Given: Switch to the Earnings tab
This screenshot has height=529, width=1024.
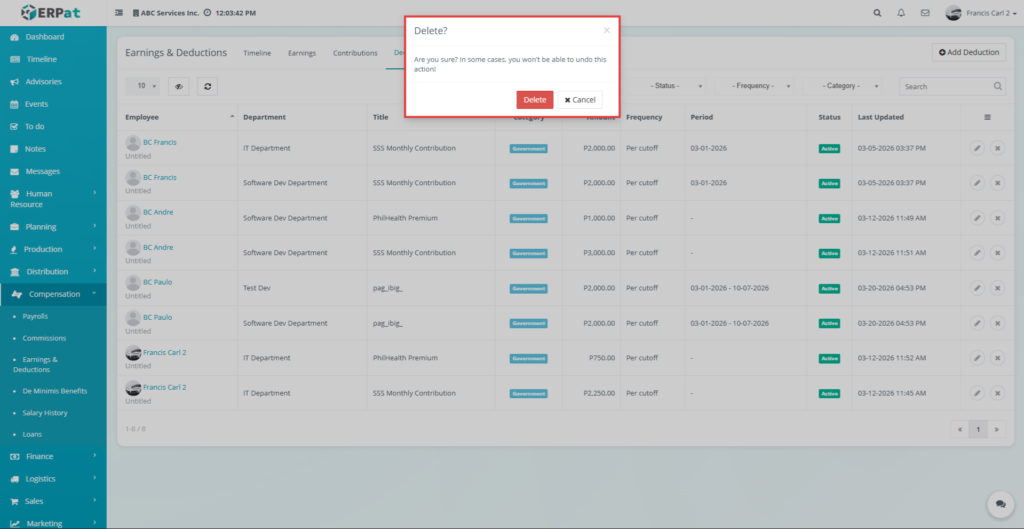Looking at the screenshot, I should click(301, 53).
